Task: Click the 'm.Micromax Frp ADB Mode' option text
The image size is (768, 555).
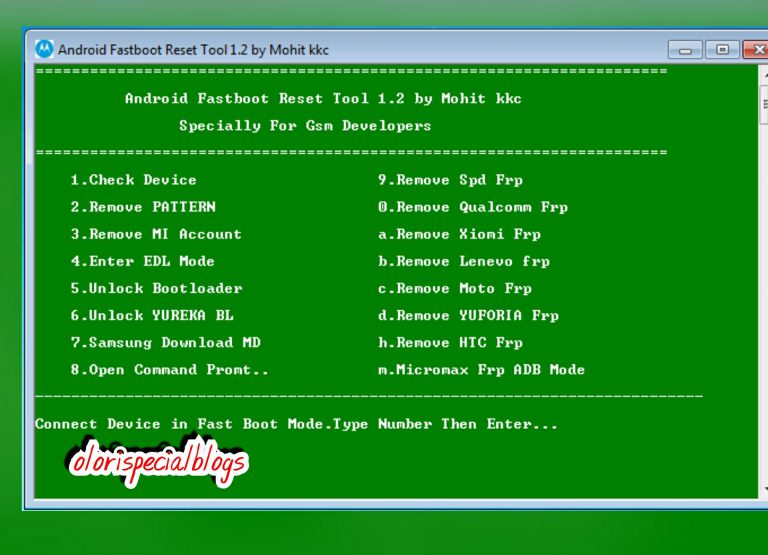Action: 481,369
